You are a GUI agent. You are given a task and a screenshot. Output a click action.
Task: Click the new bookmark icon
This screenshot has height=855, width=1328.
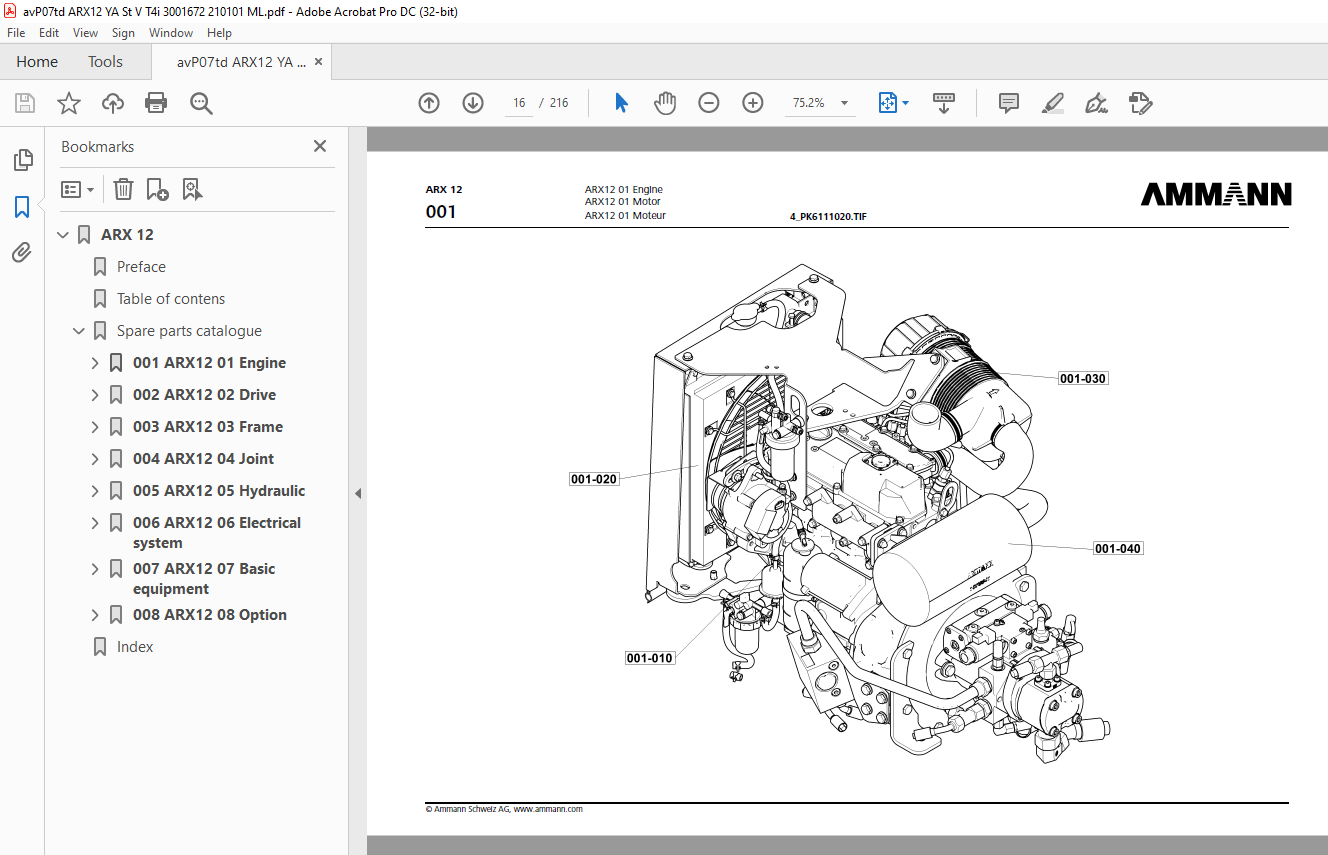[x=157, y=189]
